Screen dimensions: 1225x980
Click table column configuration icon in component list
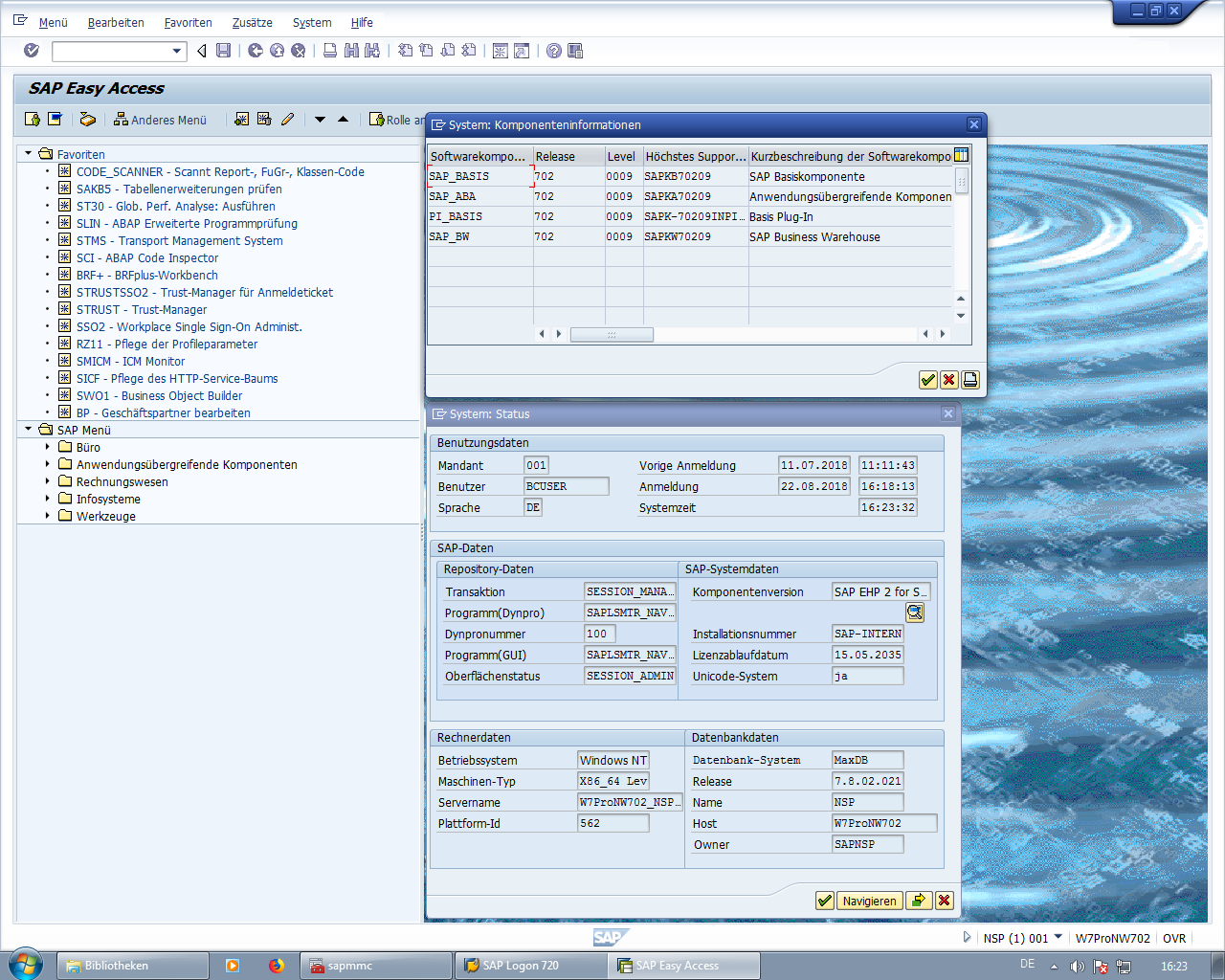click(961, 155)
